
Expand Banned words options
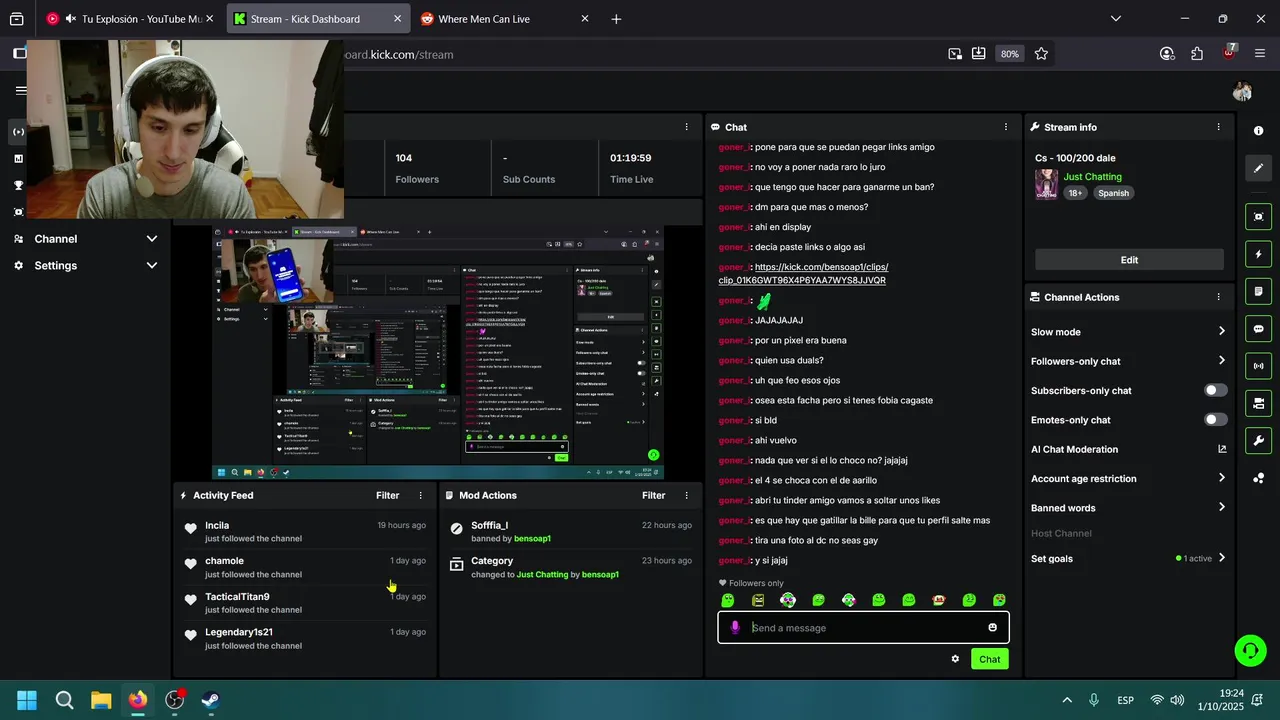1221,507
